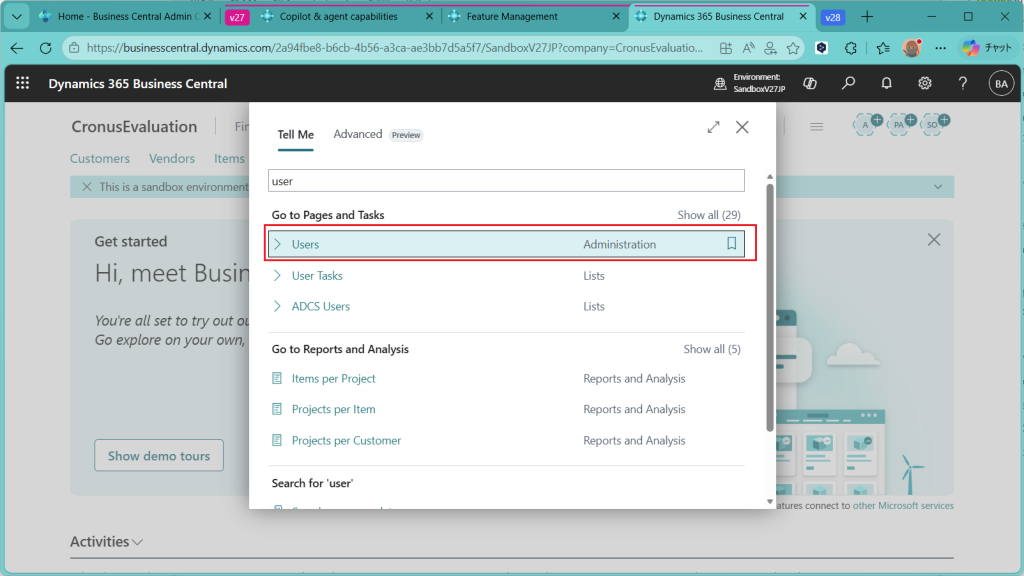1024x576 pixels.
Task: Show all 5 reports and analysis
Action: [x=711, y=349]
